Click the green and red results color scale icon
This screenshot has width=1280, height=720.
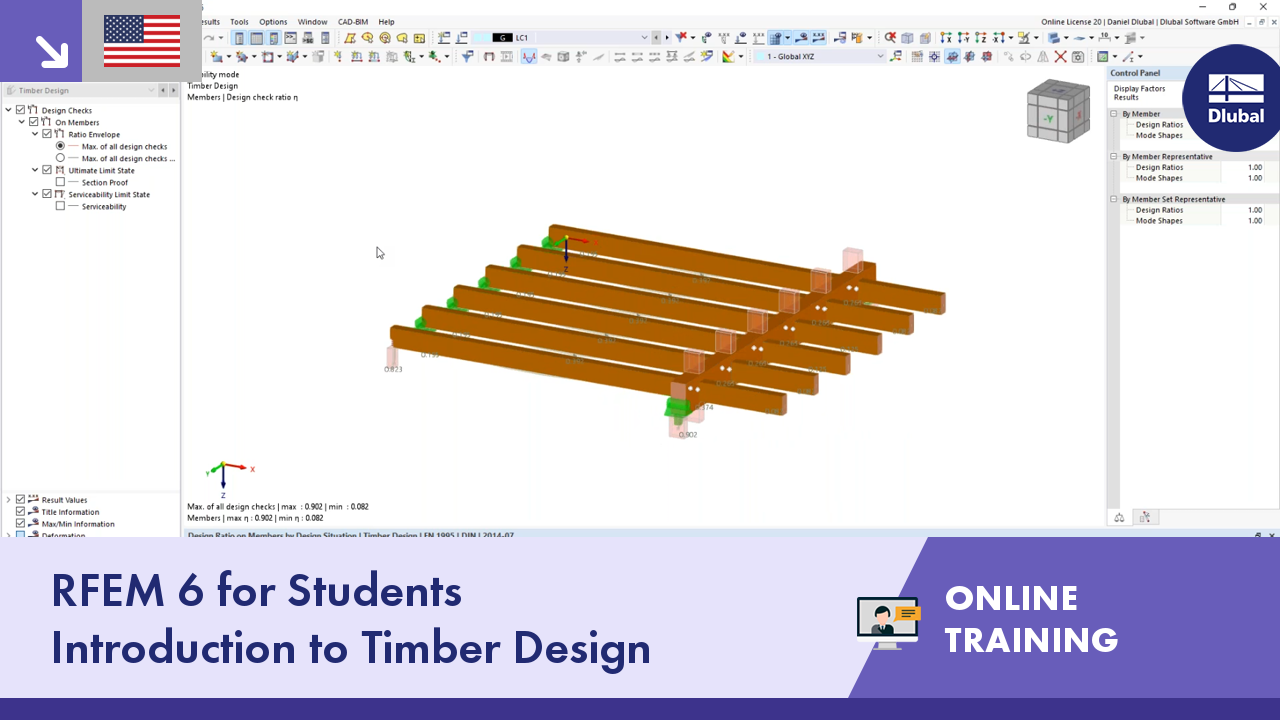[730, 54]
